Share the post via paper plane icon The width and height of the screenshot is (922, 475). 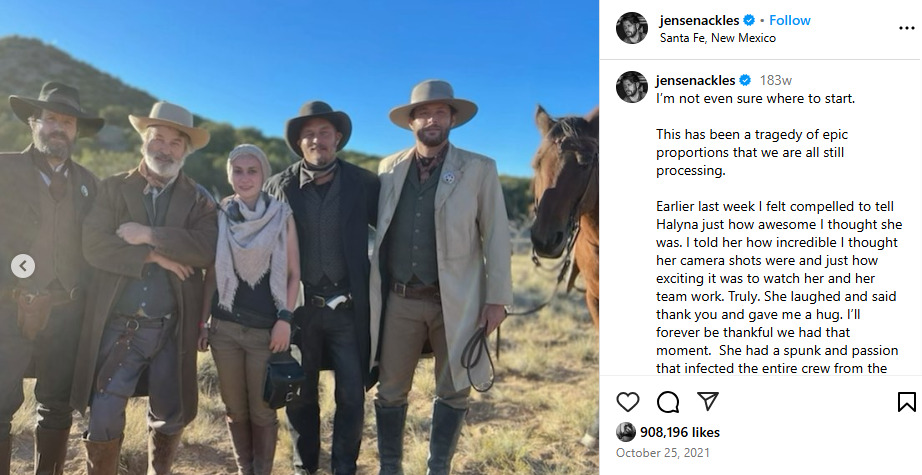pos(708,402)
